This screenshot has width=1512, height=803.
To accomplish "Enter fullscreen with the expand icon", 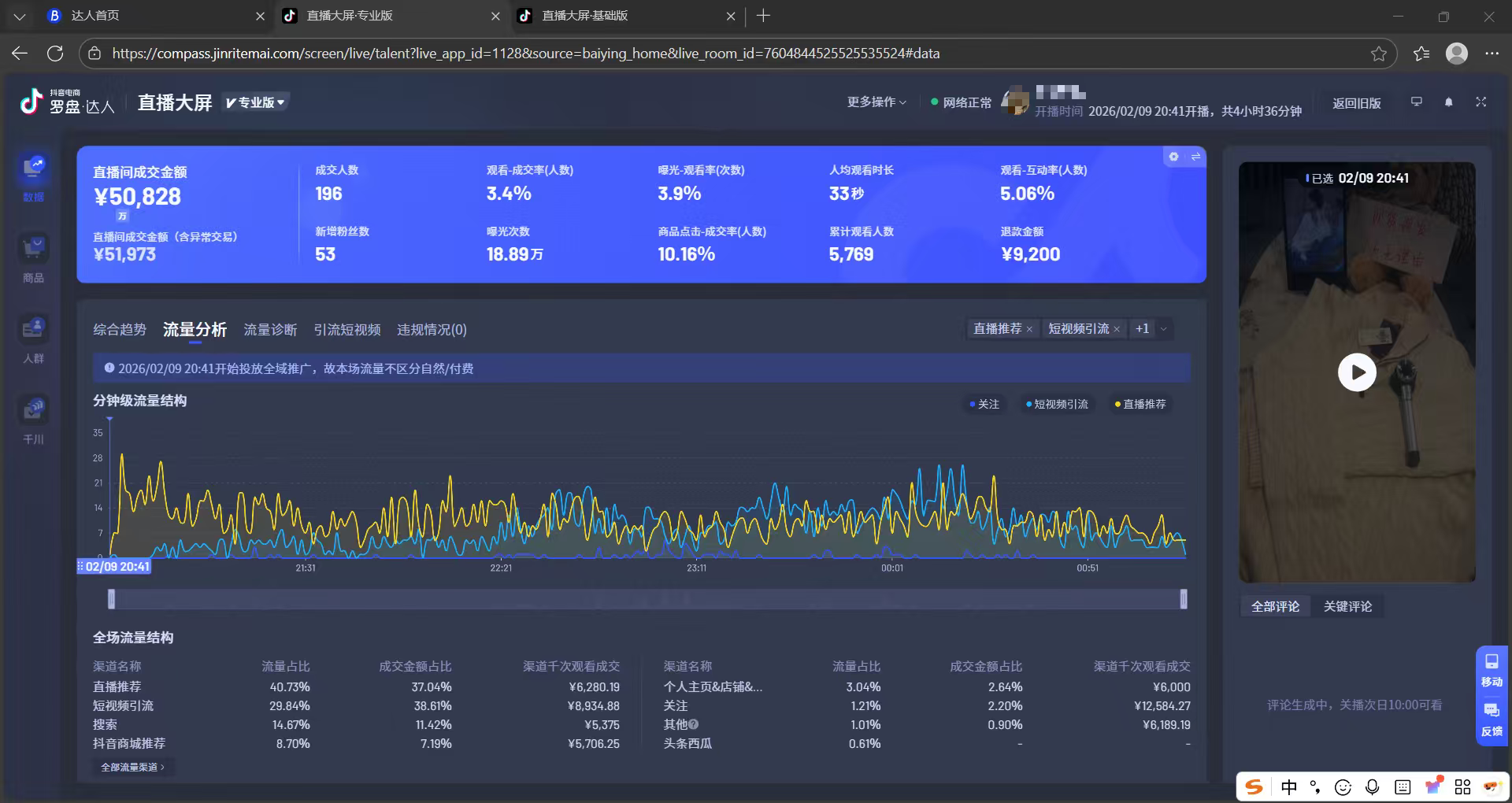I will [x=1480, y=102].
